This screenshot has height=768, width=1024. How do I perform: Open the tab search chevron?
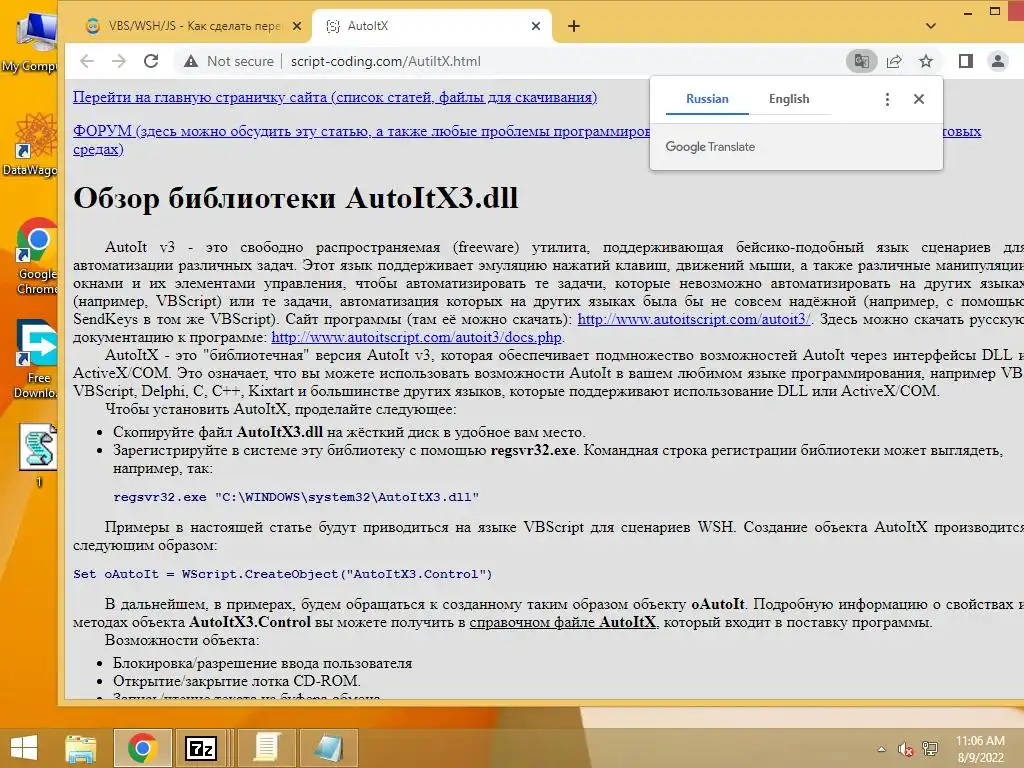931,26
